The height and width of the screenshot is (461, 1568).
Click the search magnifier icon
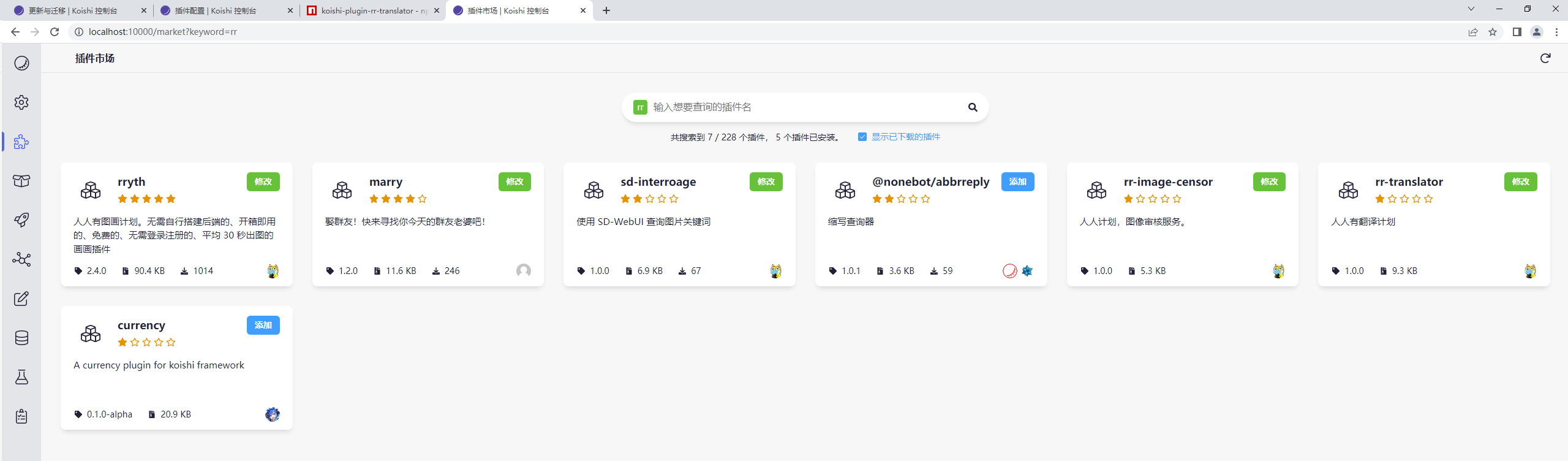pyautogui.click(x=973, y=107)
